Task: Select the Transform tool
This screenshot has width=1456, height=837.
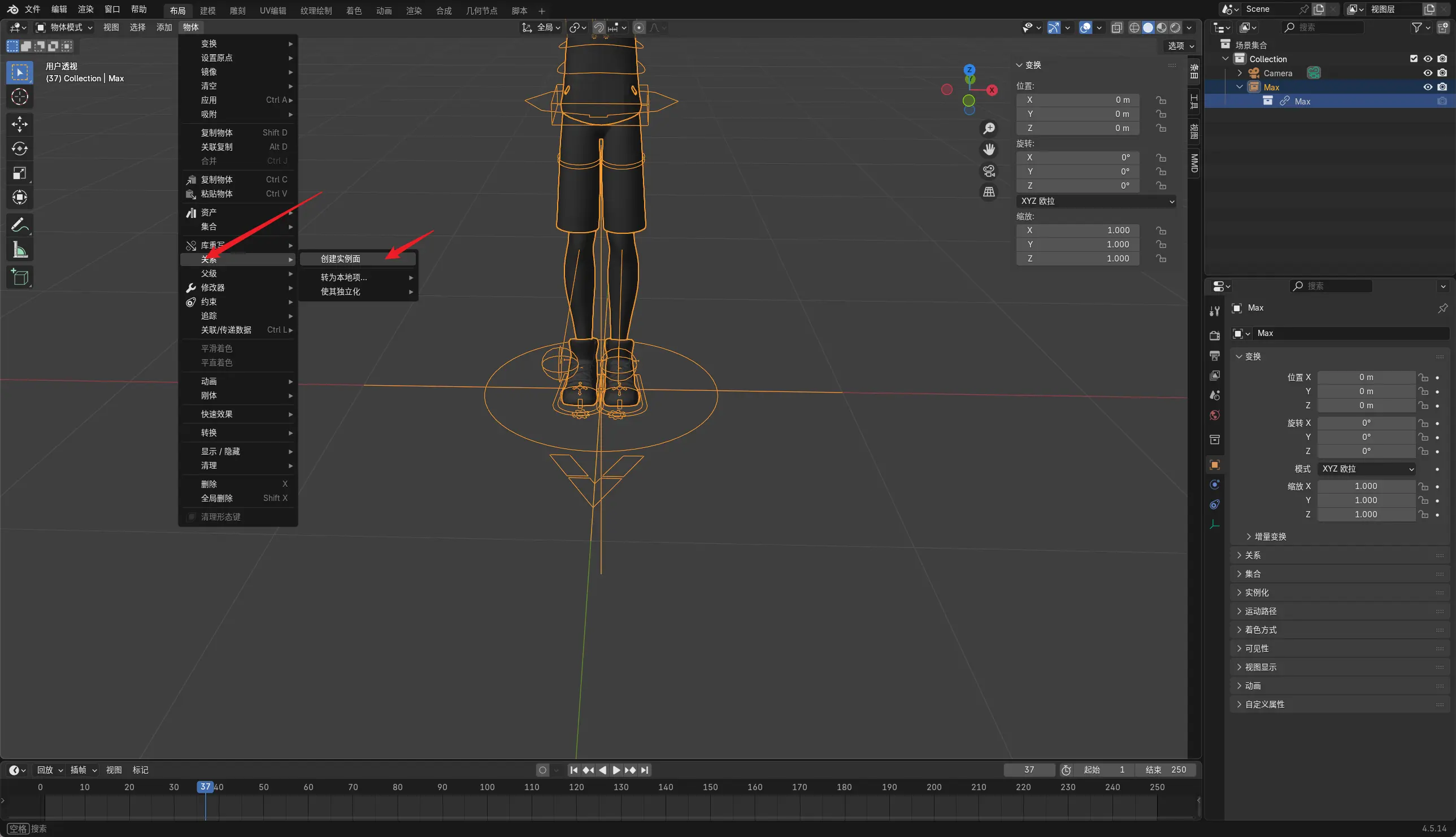Action: coord(20,197)
